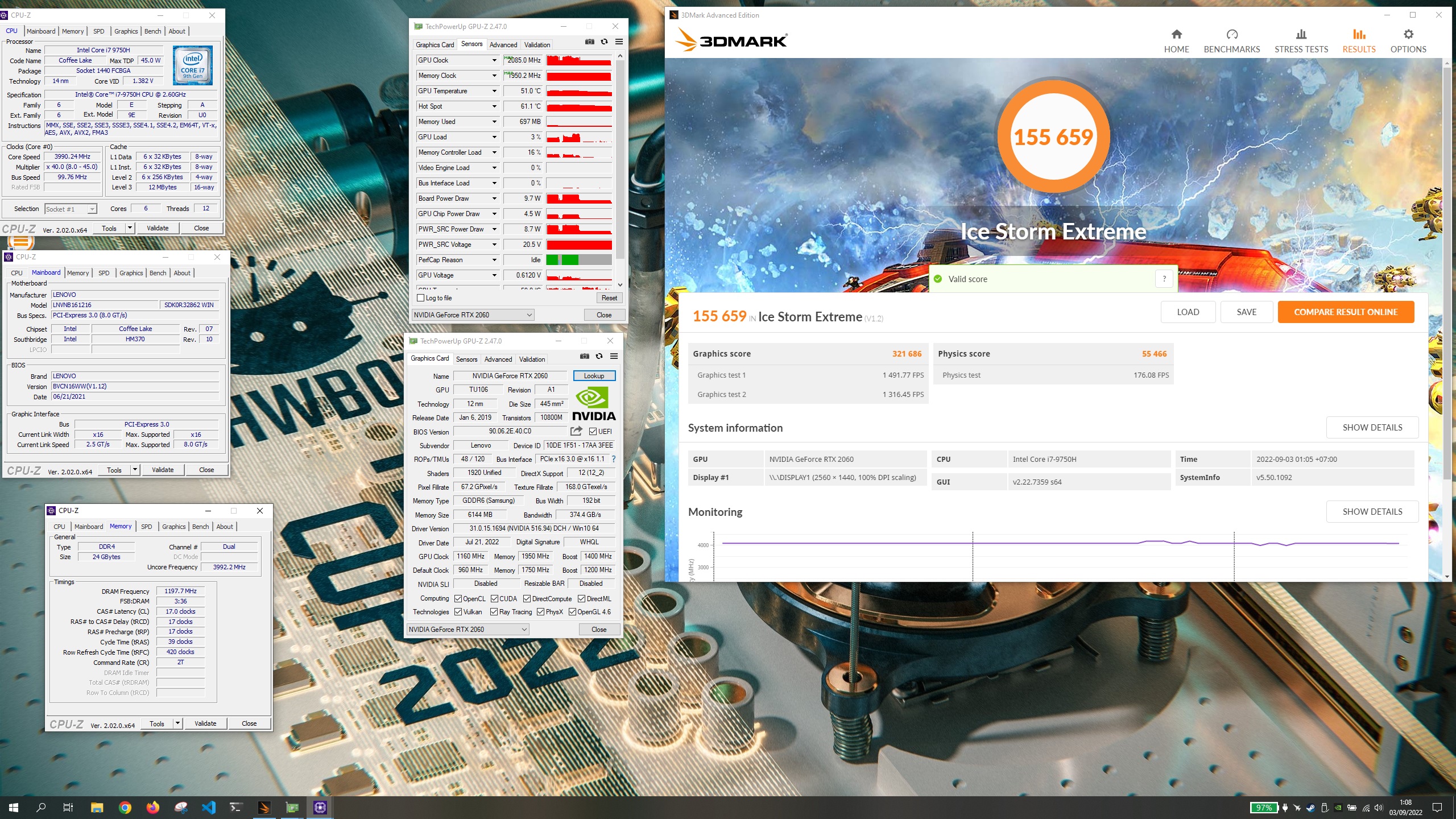Click SHOW DETAILS for System information

[1372, 428]
